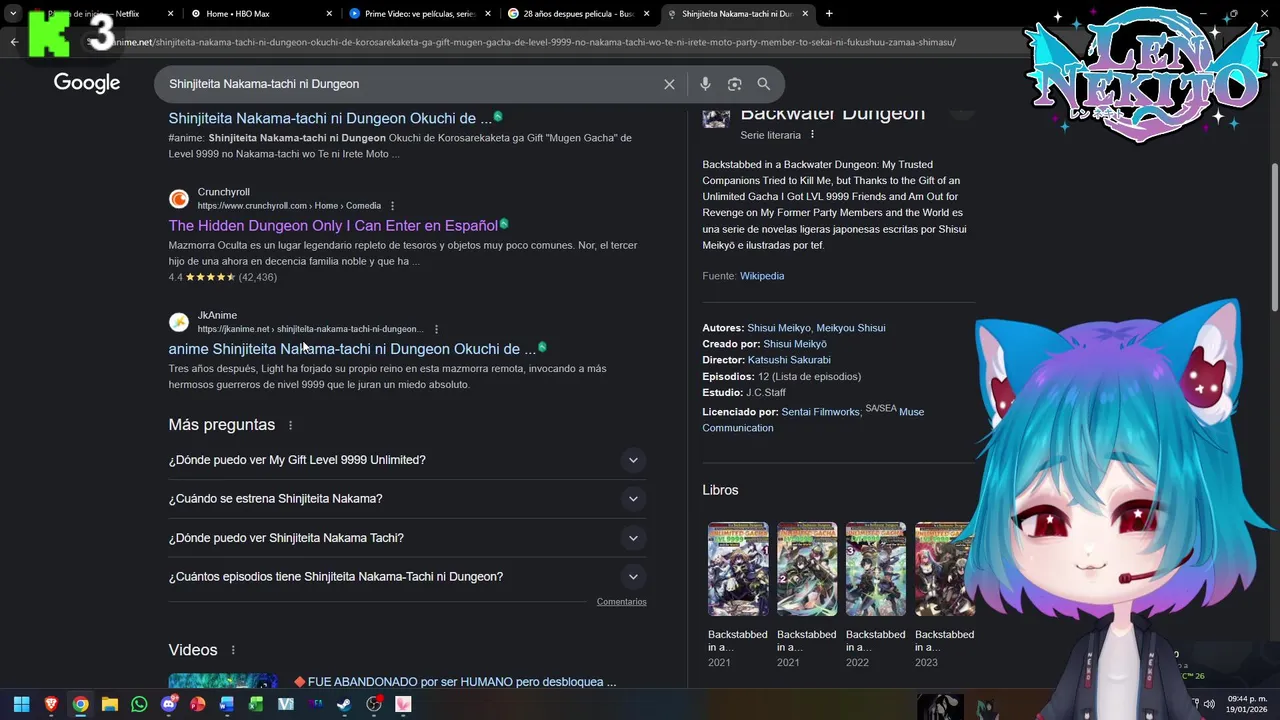This screenshot has width=1280, height=720.
Task: Click the page vertical scrollbar
Action: tap(1274, 236)
